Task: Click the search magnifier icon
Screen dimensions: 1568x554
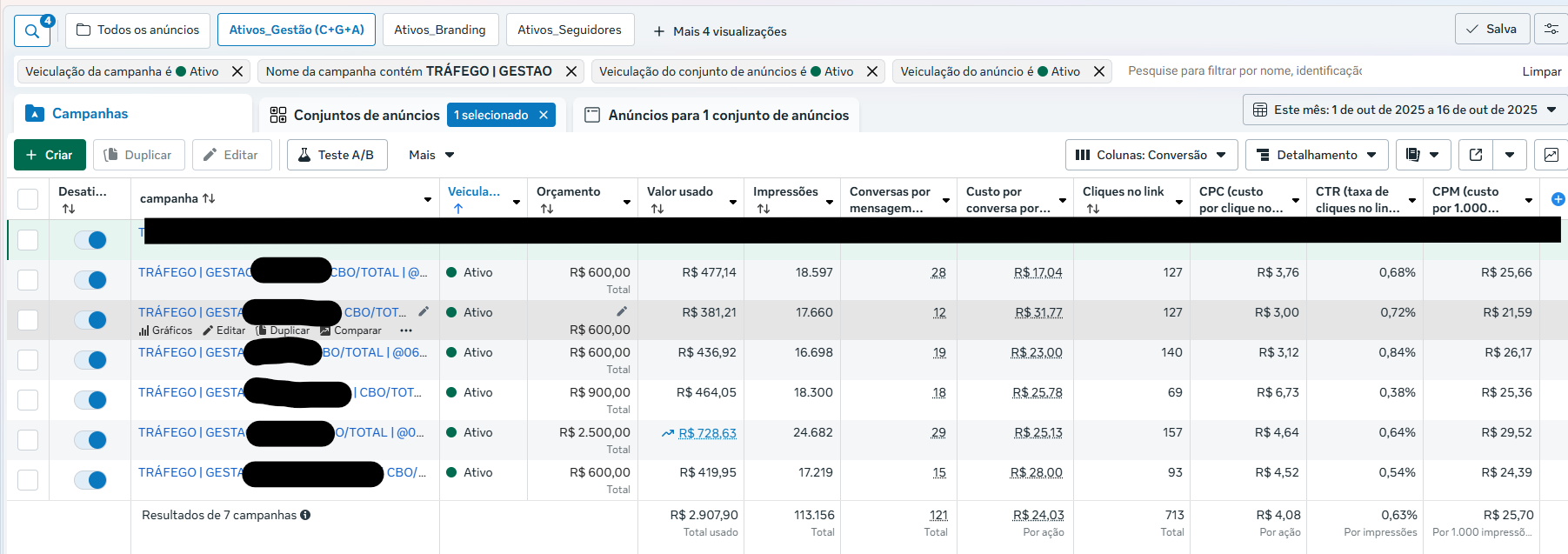Action: coord(32,31)
